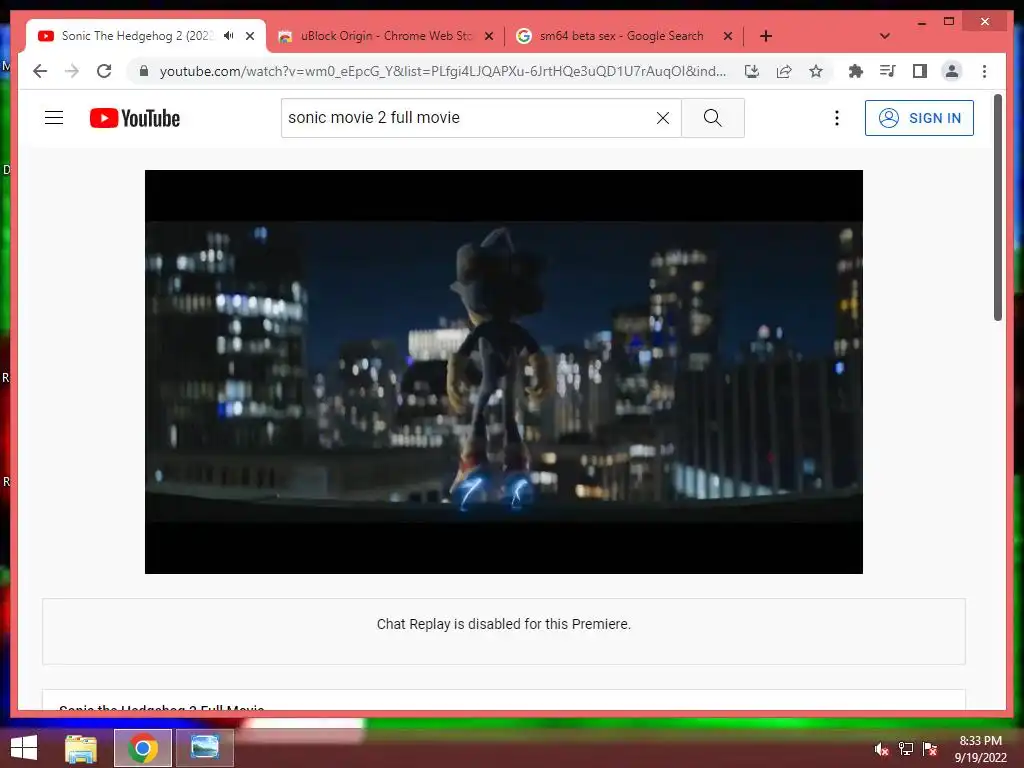The height and width of the screenshot is (768, 1024).
Task: Open the YouTube guide hamburger menu
Action: pyautogui.click(x=54, y=118)
